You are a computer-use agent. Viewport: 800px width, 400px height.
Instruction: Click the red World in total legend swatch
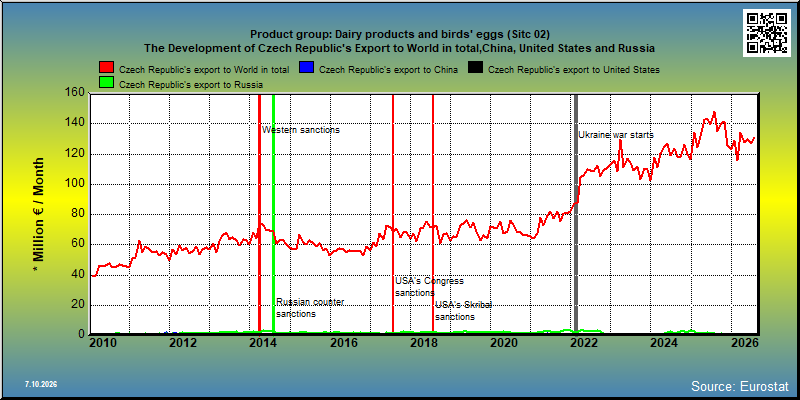point(107,68)
